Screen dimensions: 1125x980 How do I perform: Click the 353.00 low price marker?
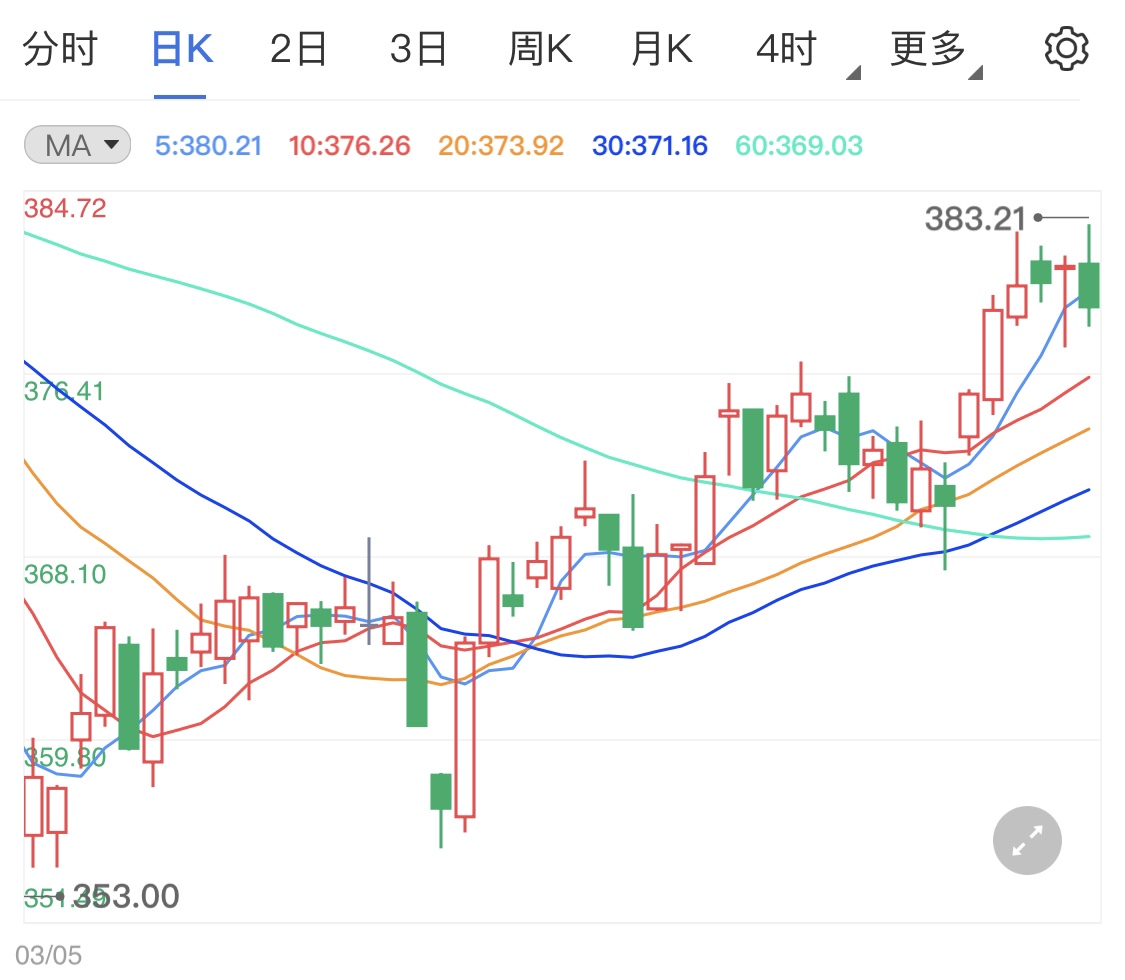126,896
